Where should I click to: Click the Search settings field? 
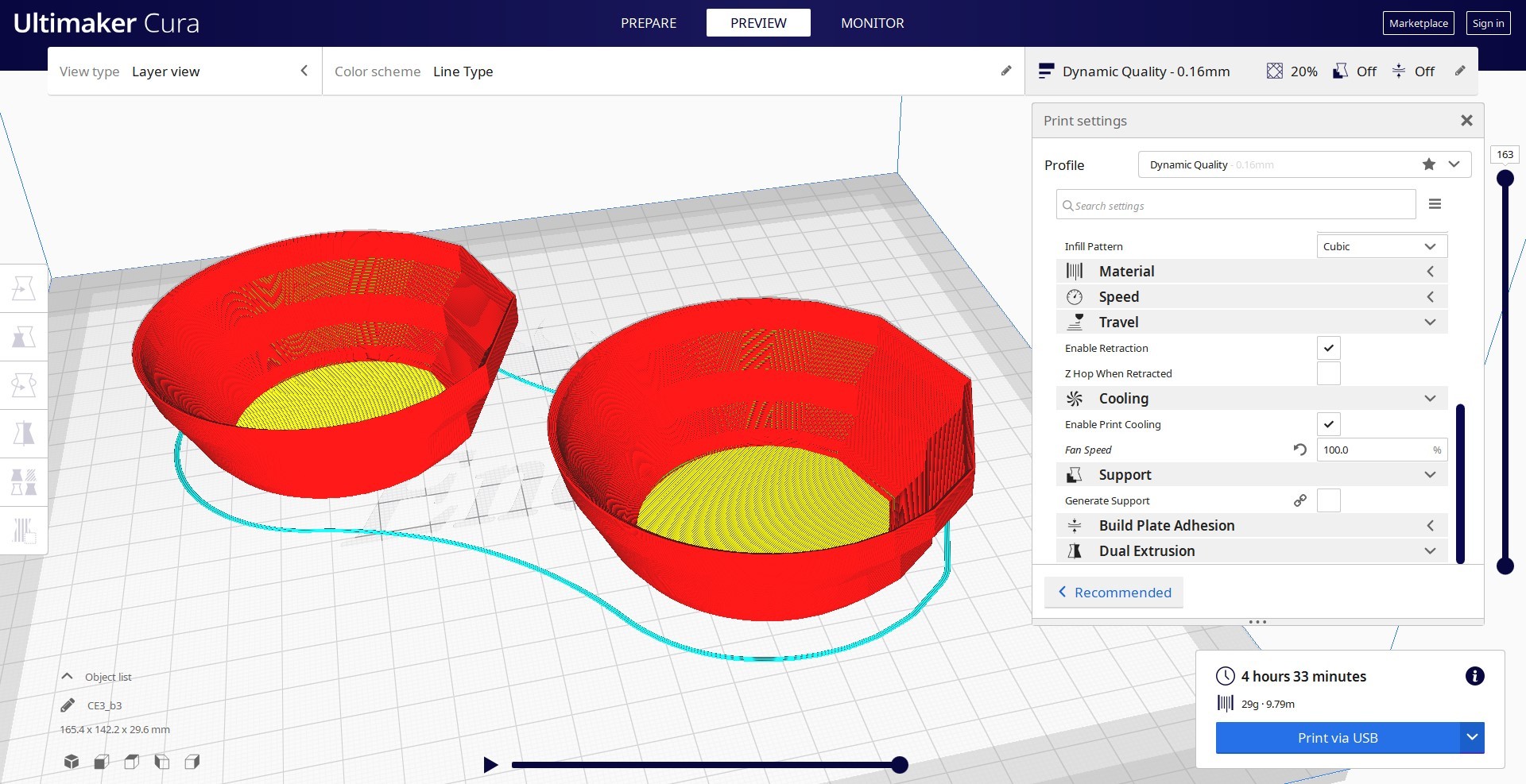[x=1236, y=205]
